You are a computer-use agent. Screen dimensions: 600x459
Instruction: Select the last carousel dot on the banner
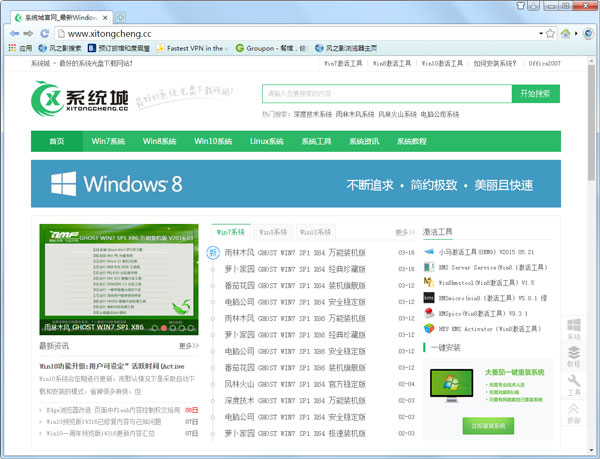coord(191,328)
